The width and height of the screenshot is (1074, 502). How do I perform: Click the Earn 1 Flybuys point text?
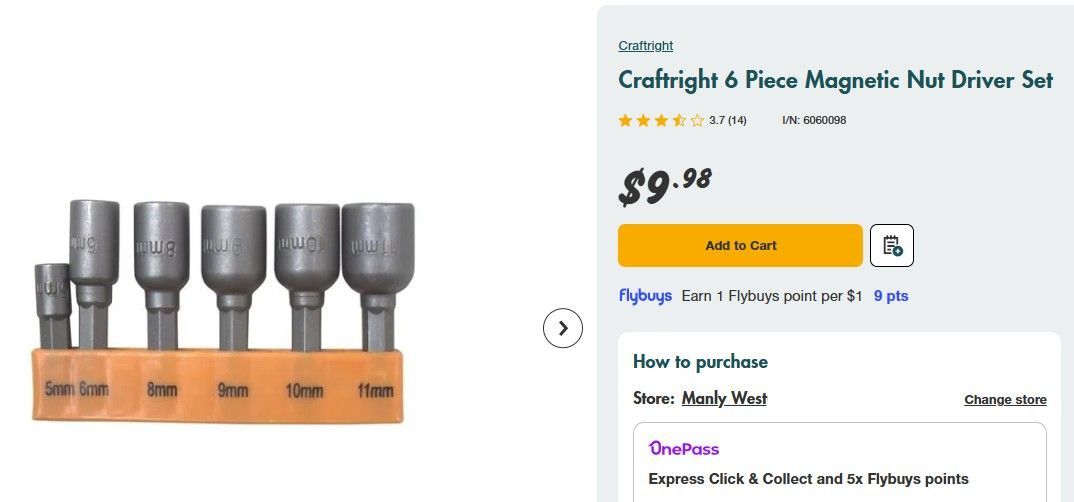pos(771,296)
